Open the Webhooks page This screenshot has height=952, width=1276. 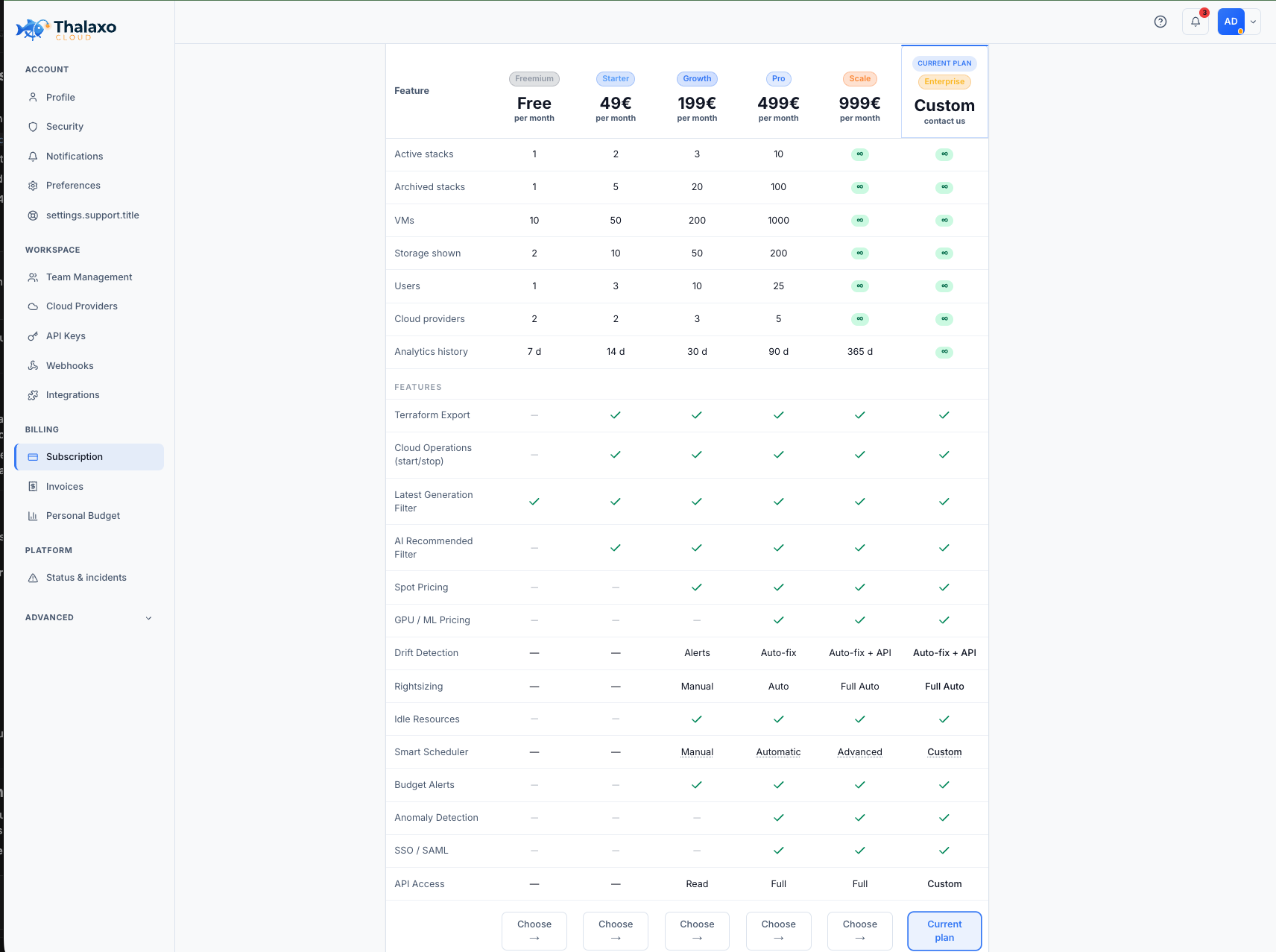(x=89, y=366)
